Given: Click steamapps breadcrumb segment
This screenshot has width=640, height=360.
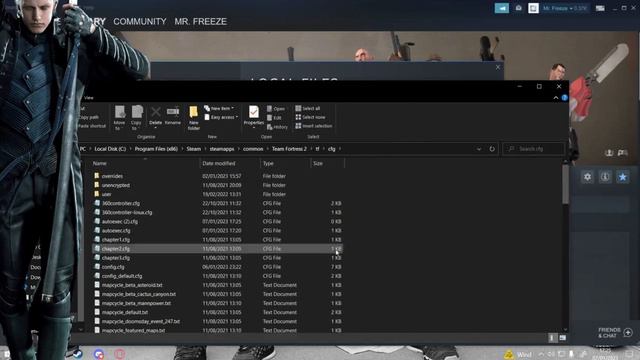Looking at the screenshot, I should pyautogui.click(x=222, y=149).
